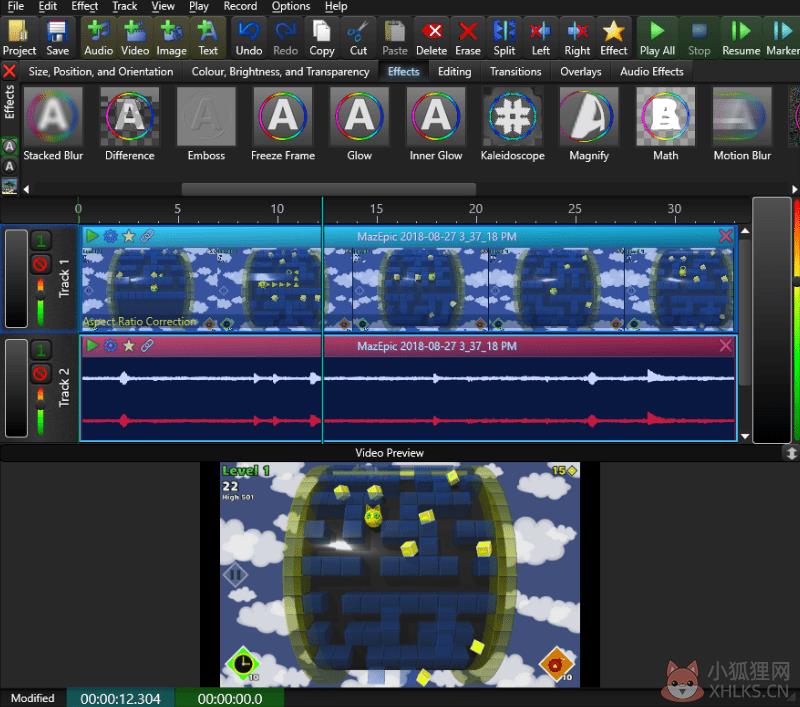Toggle Track 2 green number button
Screen dimensions: 800x707
pyautogui.click(x=40, y=350)
